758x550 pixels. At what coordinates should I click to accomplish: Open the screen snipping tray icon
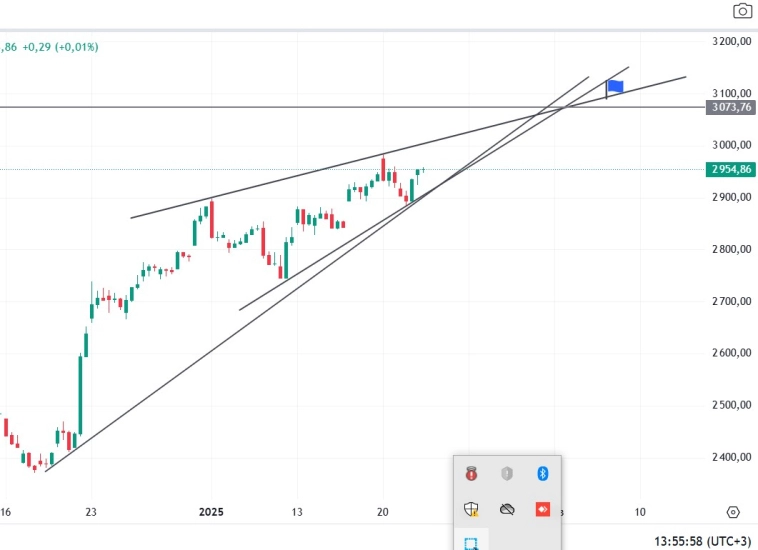tap(471, 543)
